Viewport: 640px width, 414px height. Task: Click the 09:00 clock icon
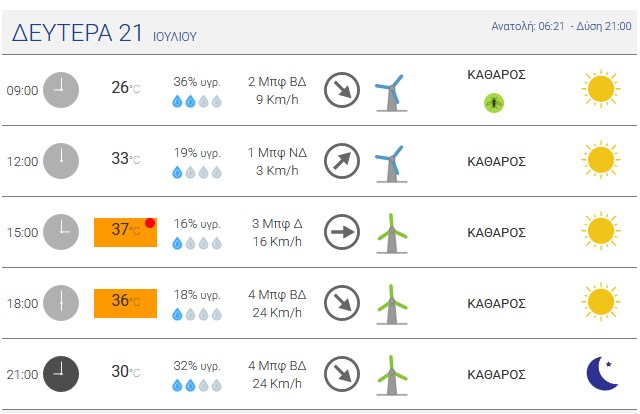point(61,90)
